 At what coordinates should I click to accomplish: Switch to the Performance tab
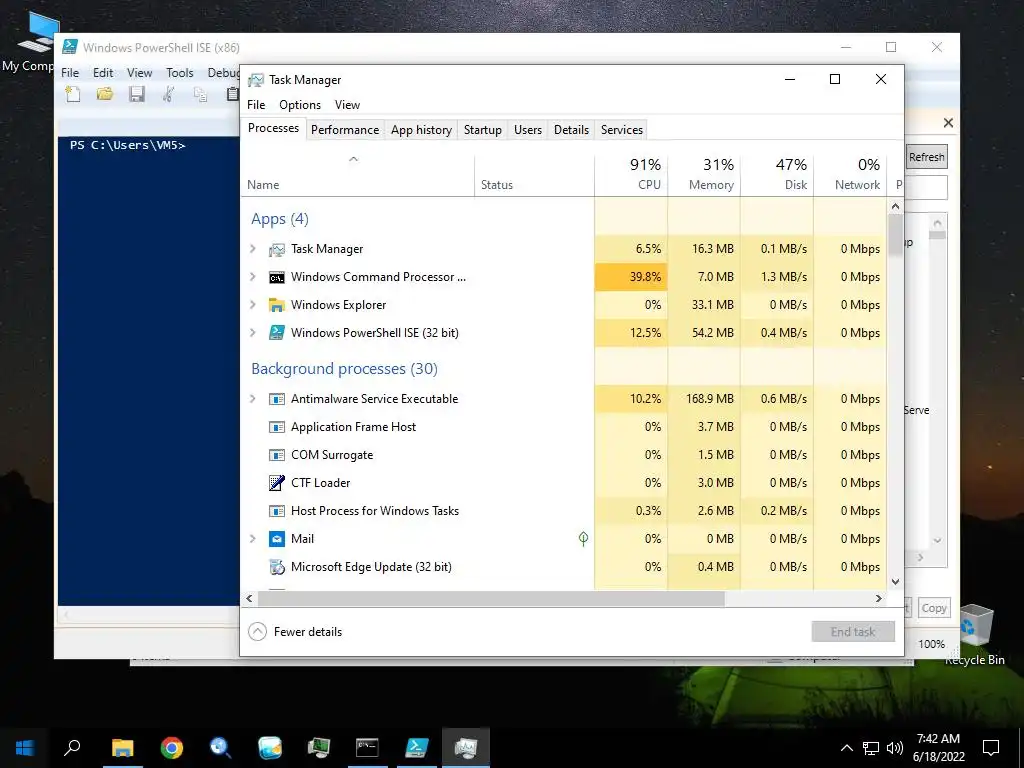(345, 130)
